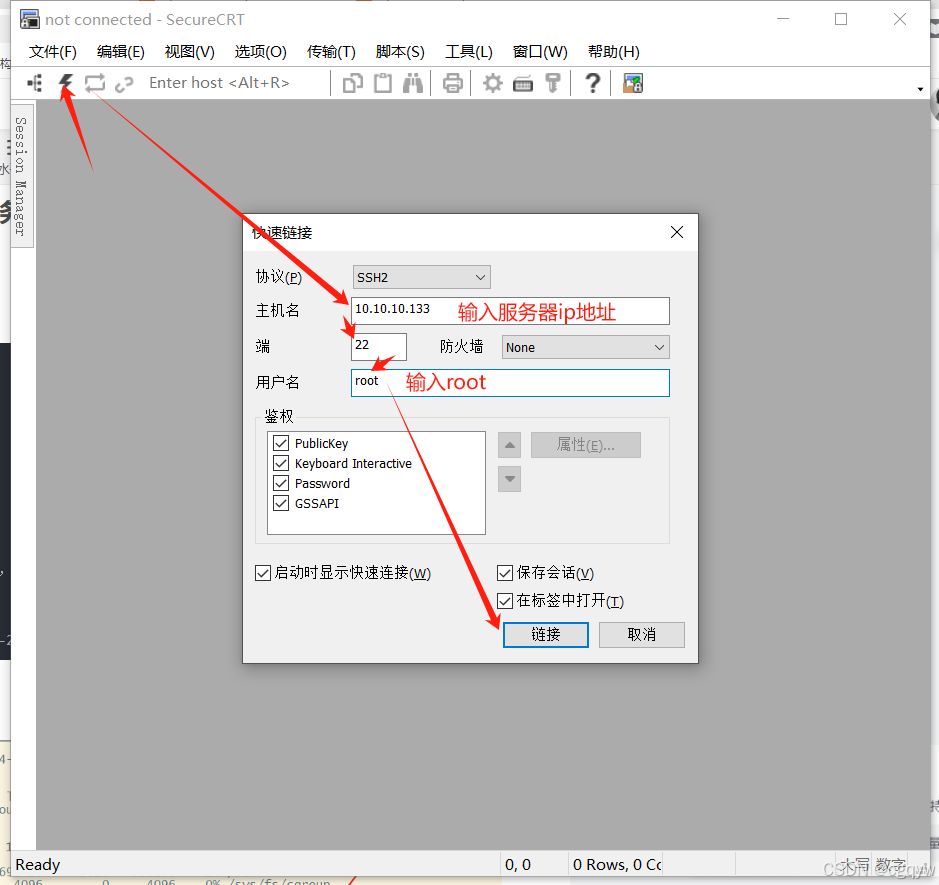Viewport: 939px width, 885px height.
Task: Minimize the SecureCRT window
Action: pyautogui.click(x=783, y=19)
